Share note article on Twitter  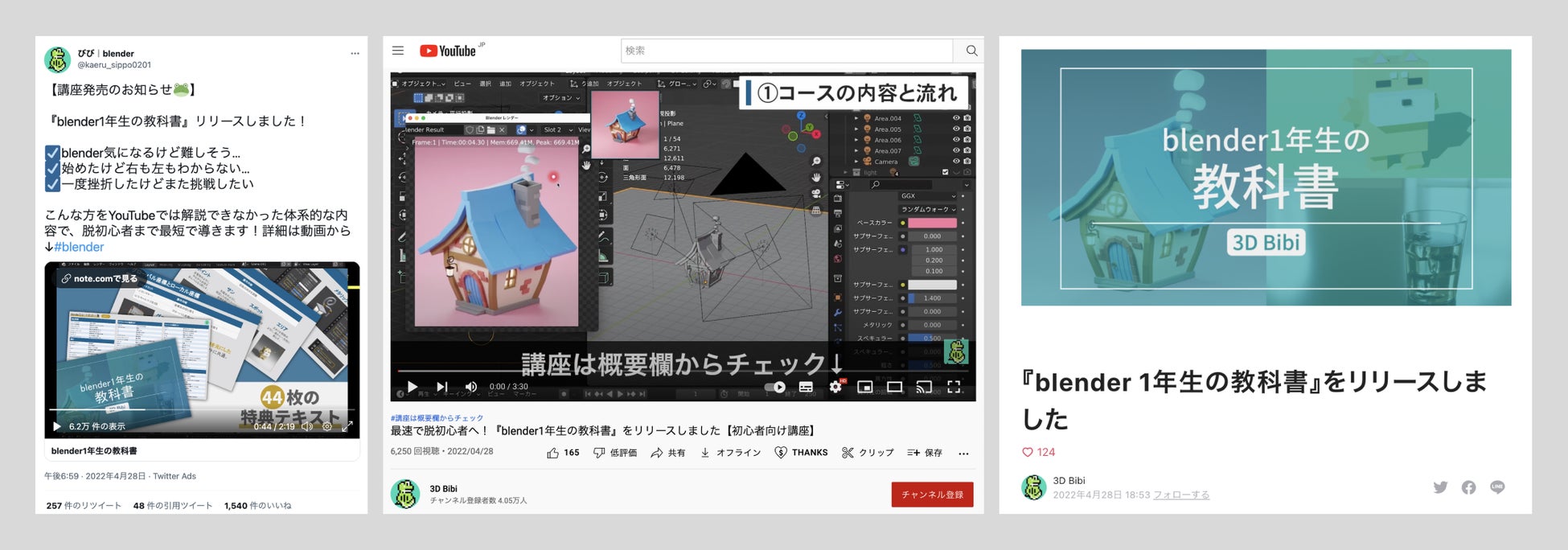click(1440, 487)
